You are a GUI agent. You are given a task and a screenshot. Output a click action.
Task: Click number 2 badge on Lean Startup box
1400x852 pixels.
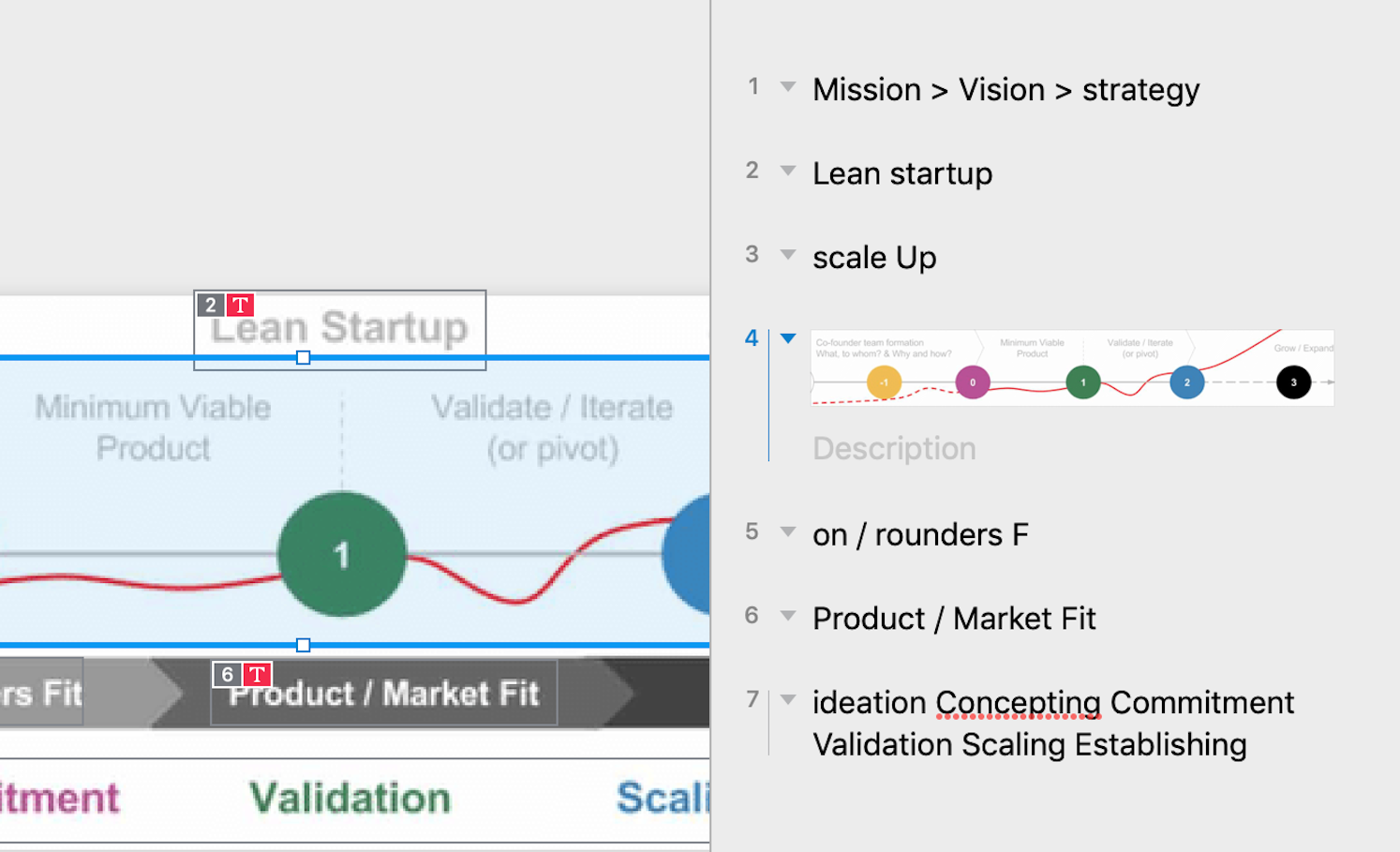pyautogui.click(x=211, y=306)
